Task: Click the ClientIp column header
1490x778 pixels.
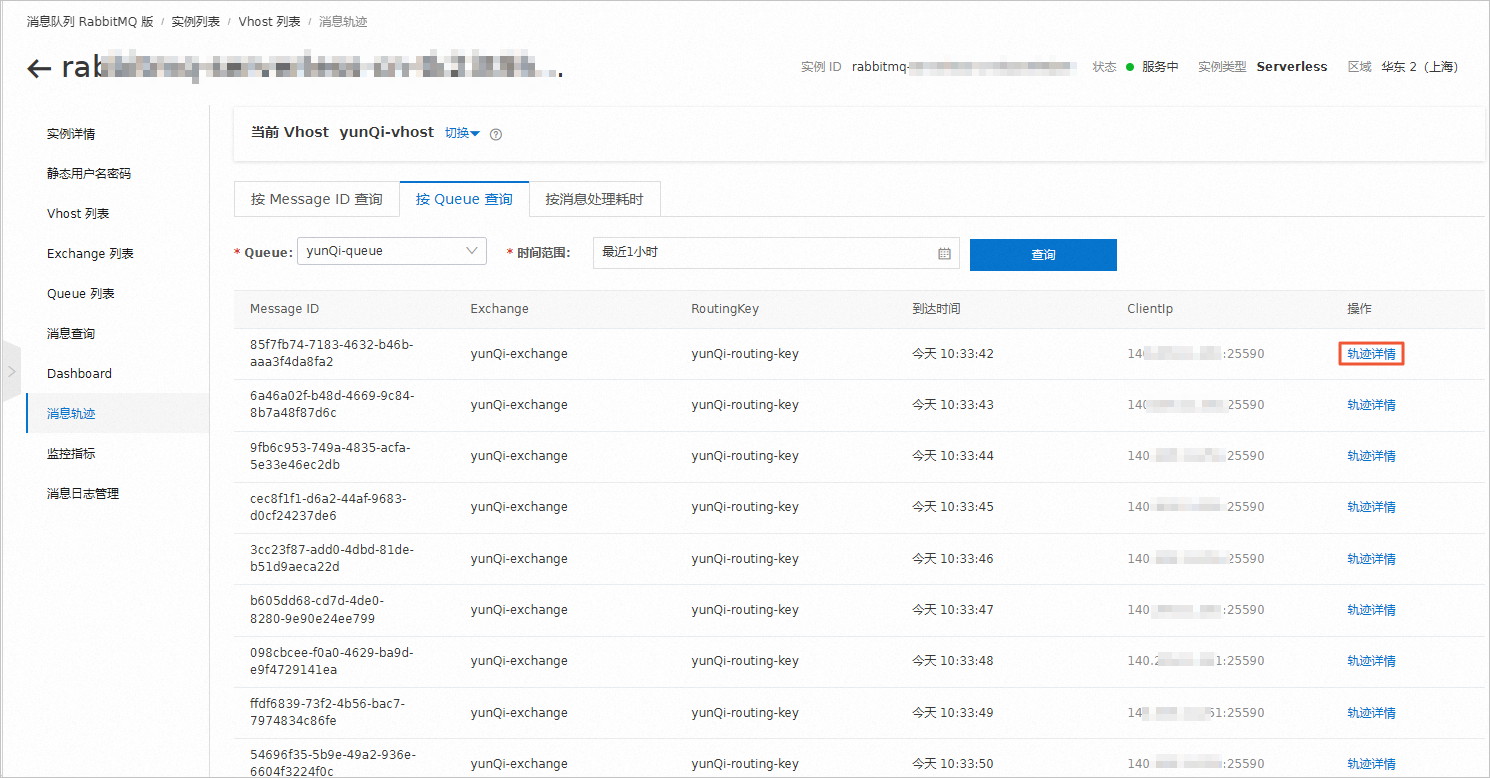Action: (x=1150, y=309)
